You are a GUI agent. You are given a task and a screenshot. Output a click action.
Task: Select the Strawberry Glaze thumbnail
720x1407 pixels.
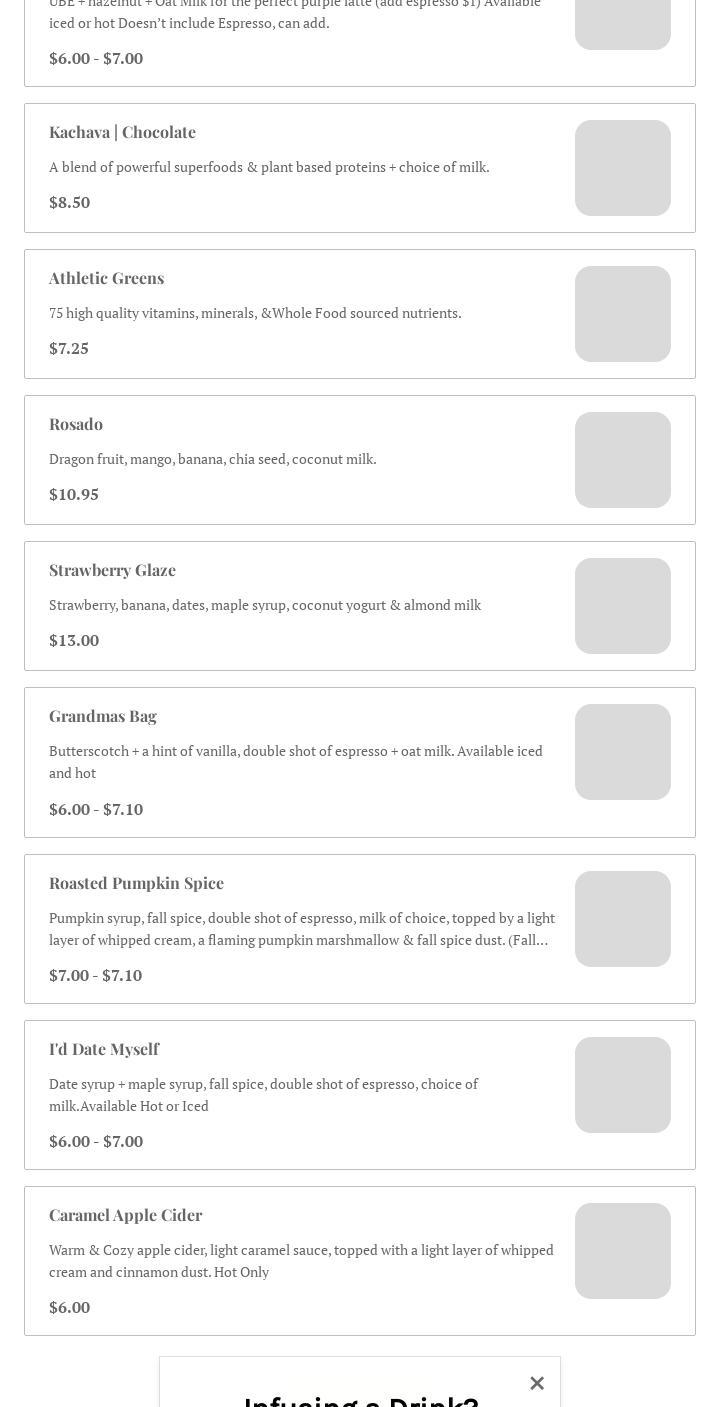click(x=622, y=606)
